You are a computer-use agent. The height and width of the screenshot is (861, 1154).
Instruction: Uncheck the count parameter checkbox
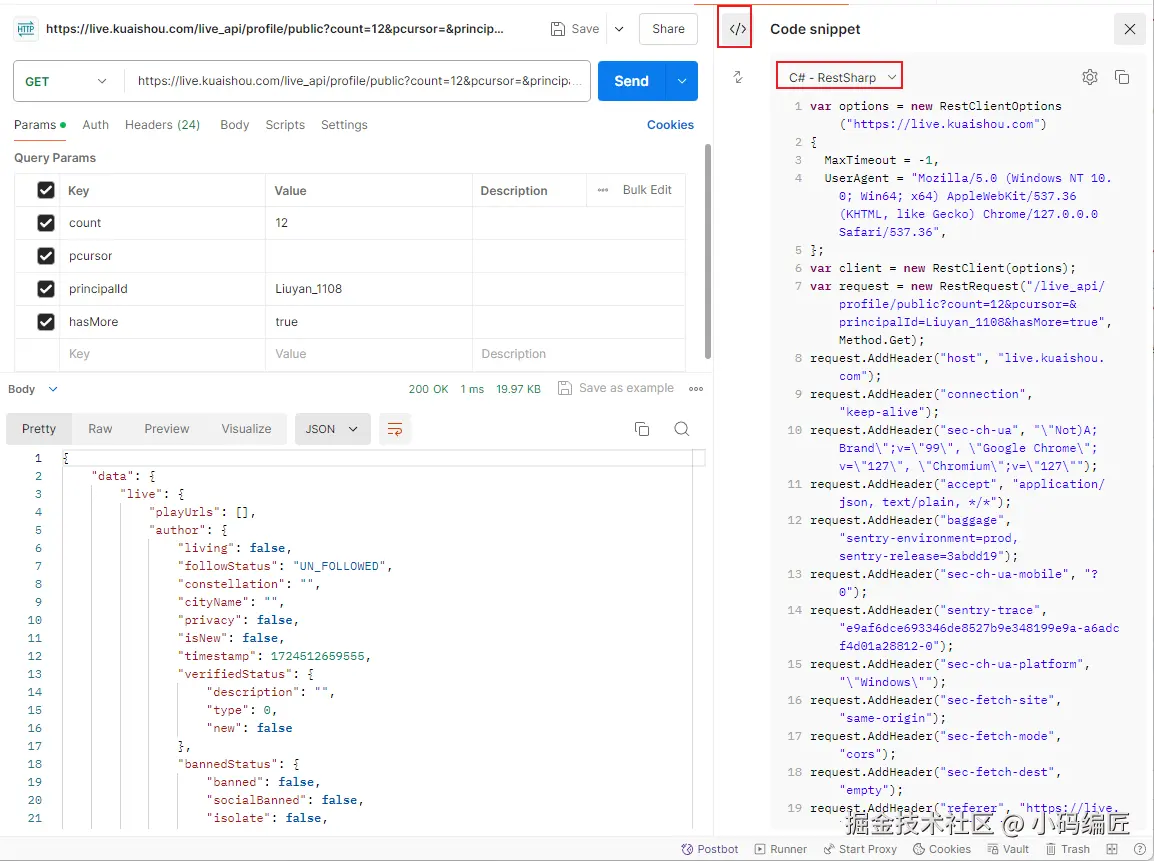click(46, 223)
